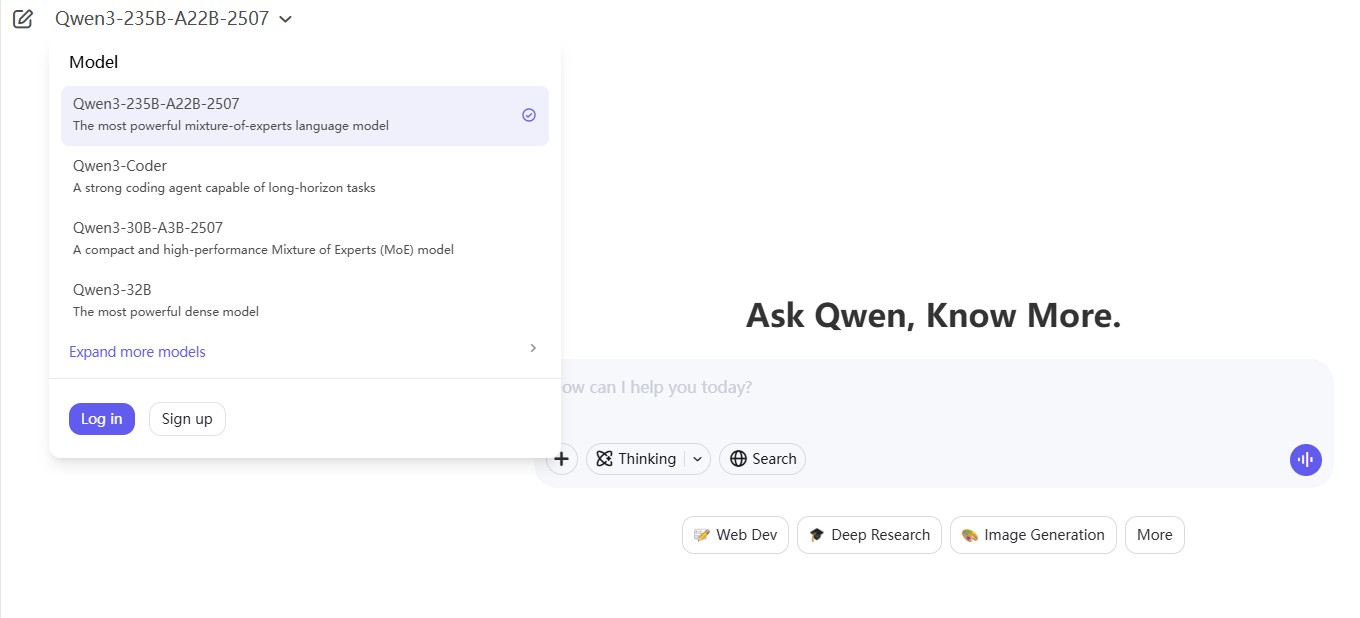Toggle the Thinking mode button

coord(636,459)
